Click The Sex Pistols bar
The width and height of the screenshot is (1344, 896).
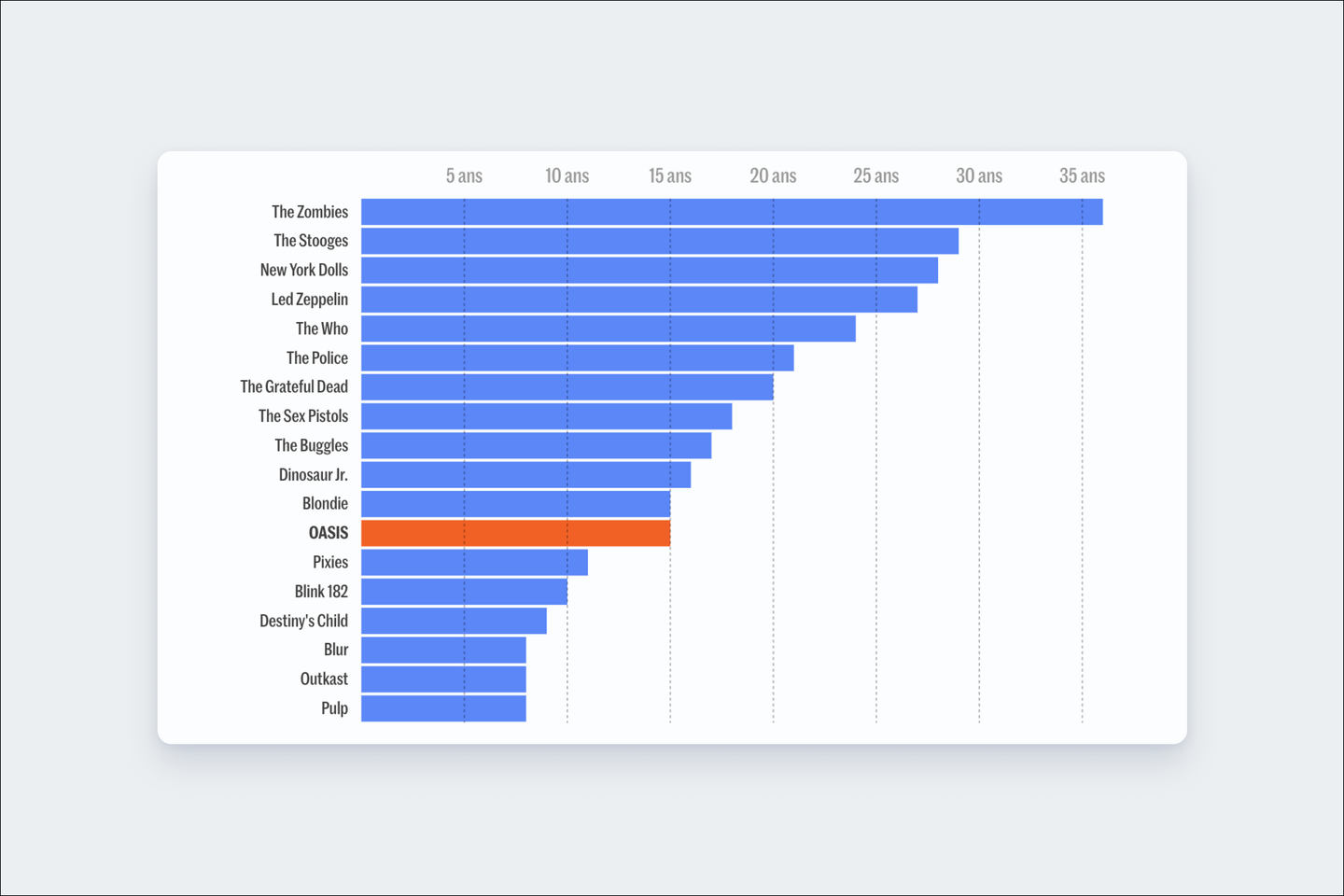[547, 416]
